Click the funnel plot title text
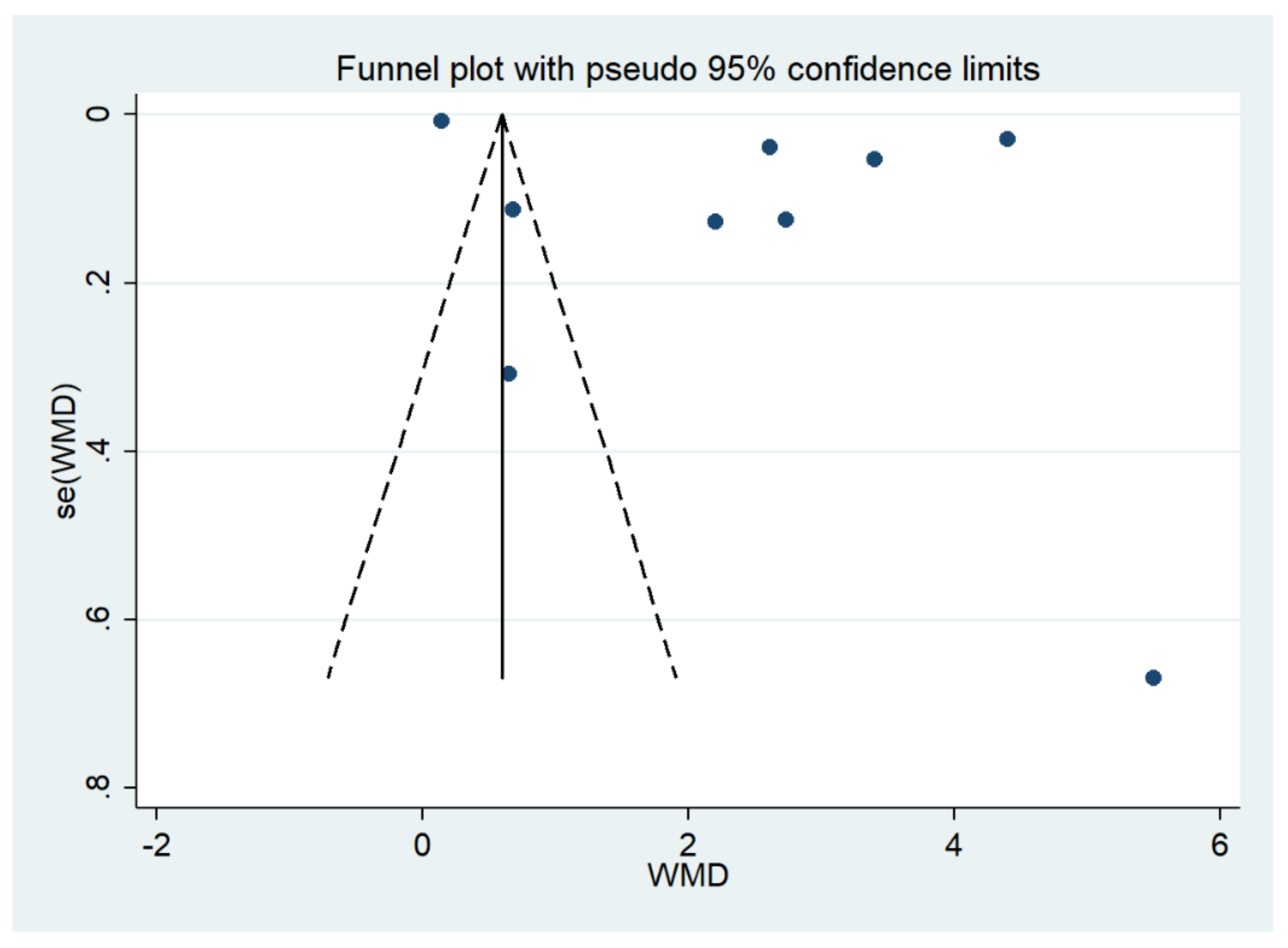The width and height of the screenshot is (1288, 948). click(687, 69)
